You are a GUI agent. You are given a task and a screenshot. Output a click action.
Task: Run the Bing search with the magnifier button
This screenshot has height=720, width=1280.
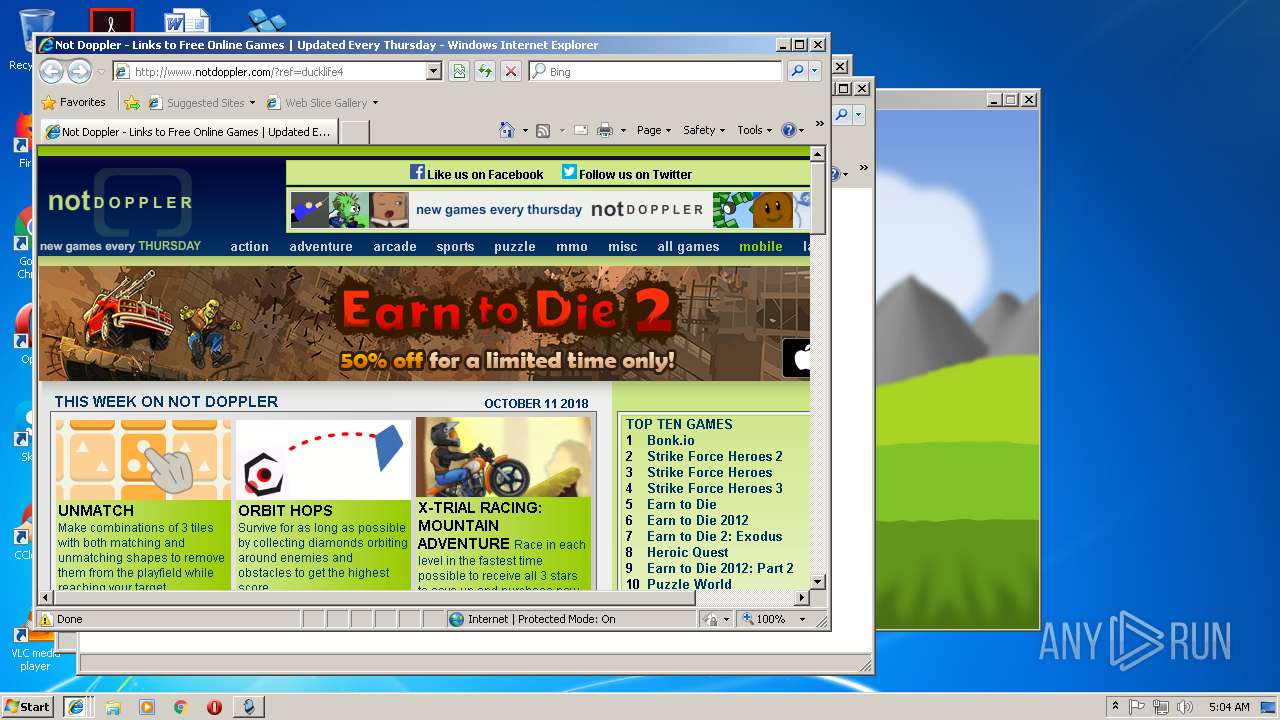pos(797,71)
